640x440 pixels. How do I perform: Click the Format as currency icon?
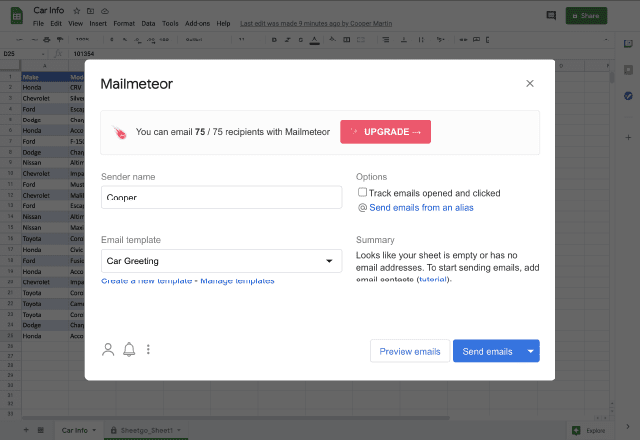pos(111,40)
